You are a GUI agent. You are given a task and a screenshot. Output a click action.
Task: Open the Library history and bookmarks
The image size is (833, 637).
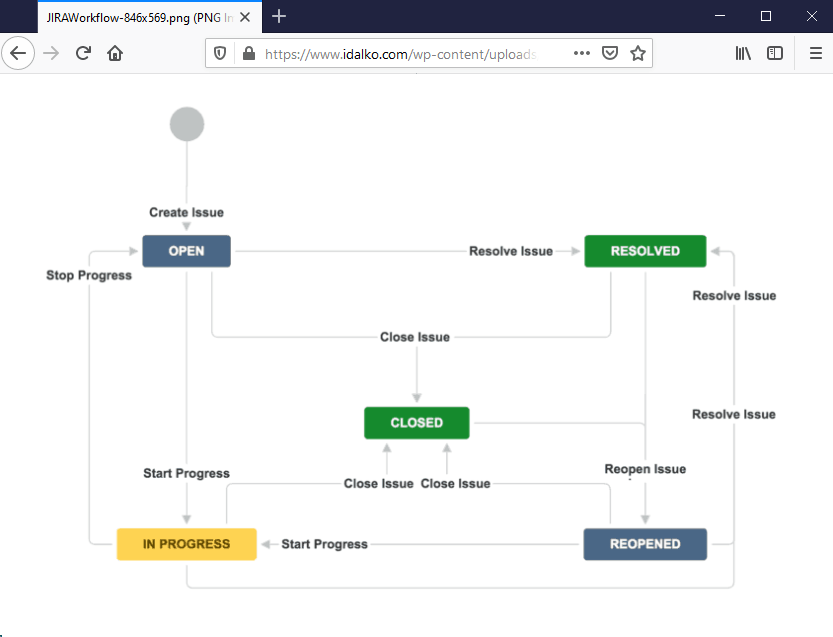743,54
